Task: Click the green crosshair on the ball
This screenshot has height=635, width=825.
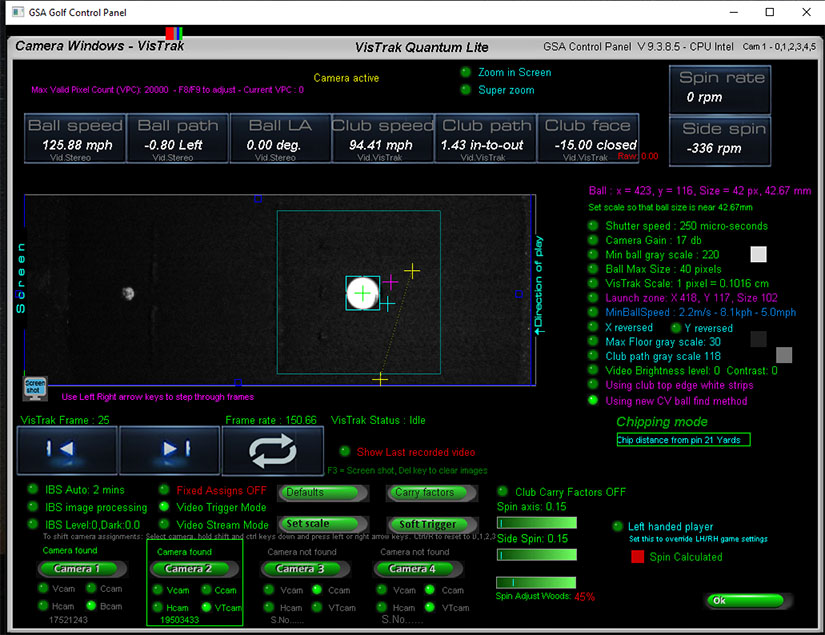Action: pyautogui.click(x=362, y=294)
